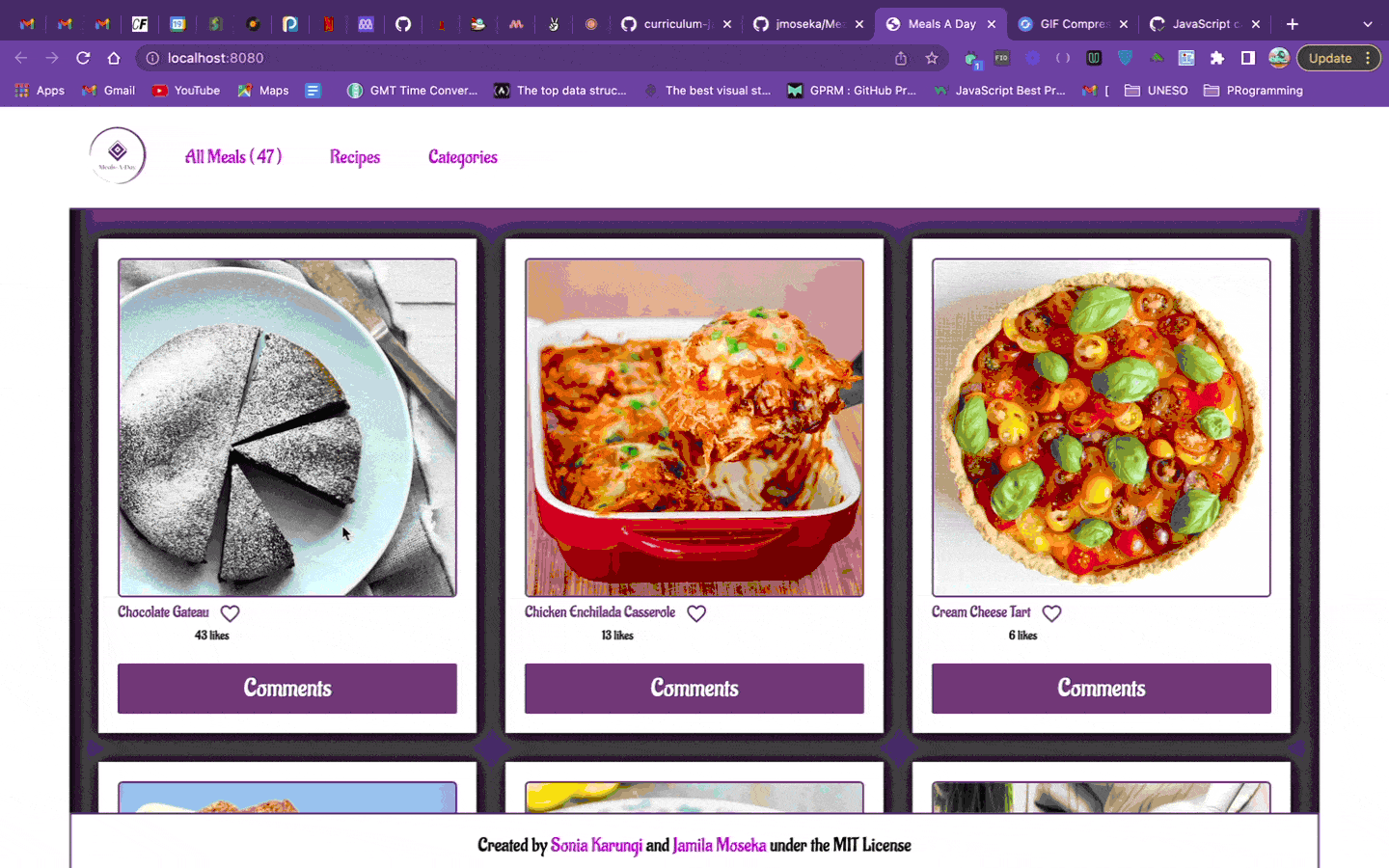The width and height of the screenshot is (1389, 868).
Task: View site information icon beside localhost:8080
Action: coord(152,58)
